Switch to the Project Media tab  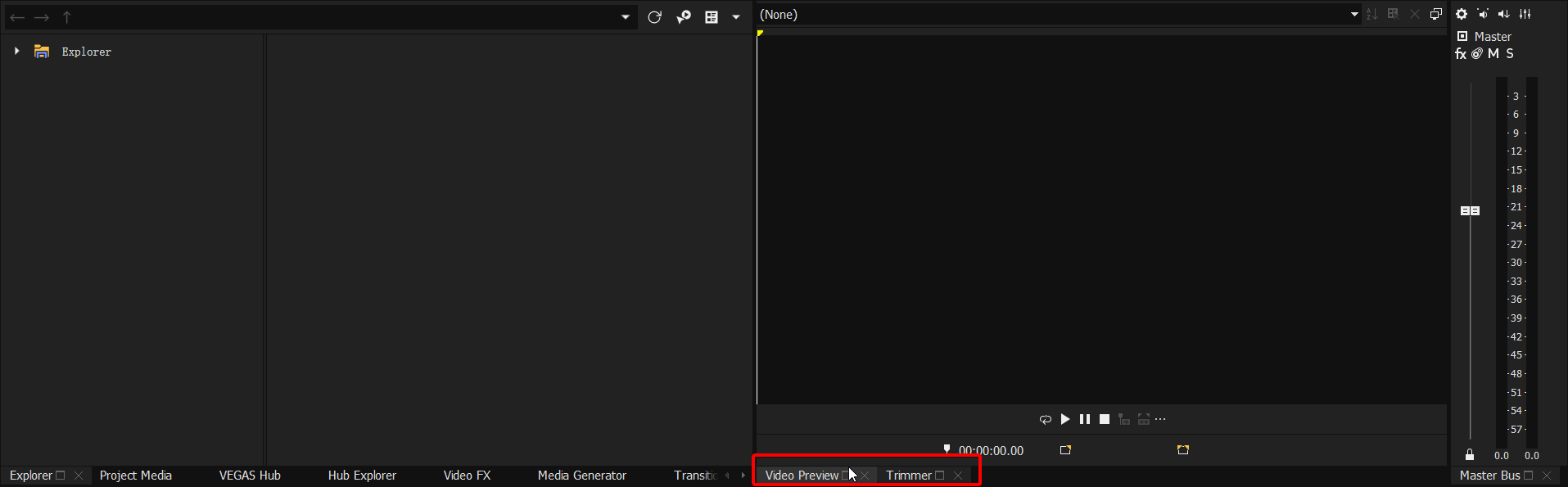(136, 476)
